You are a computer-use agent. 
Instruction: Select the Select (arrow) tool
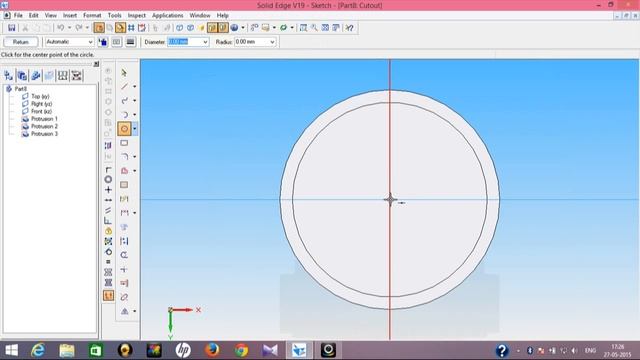tap(124, 73)
